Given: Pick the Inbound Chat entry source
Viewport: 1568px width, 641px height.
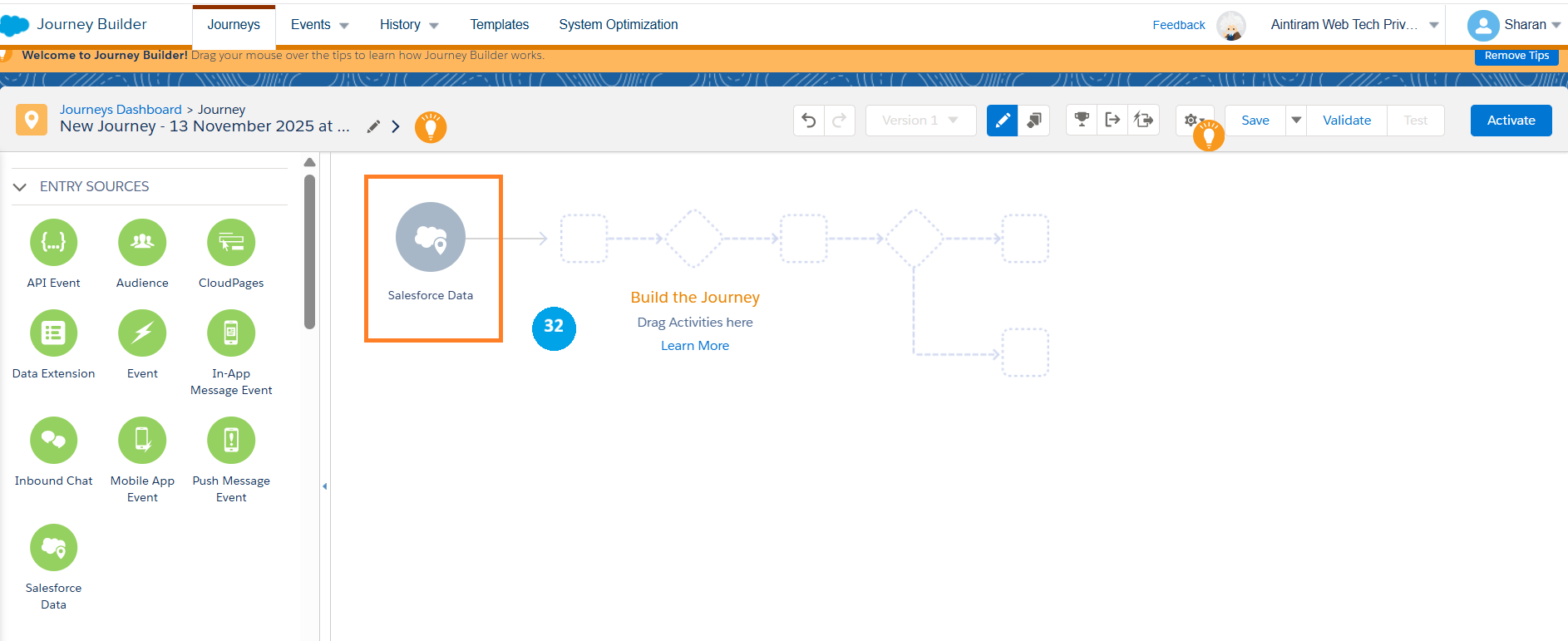Looking at the screenshot, I should coord(54,441).
